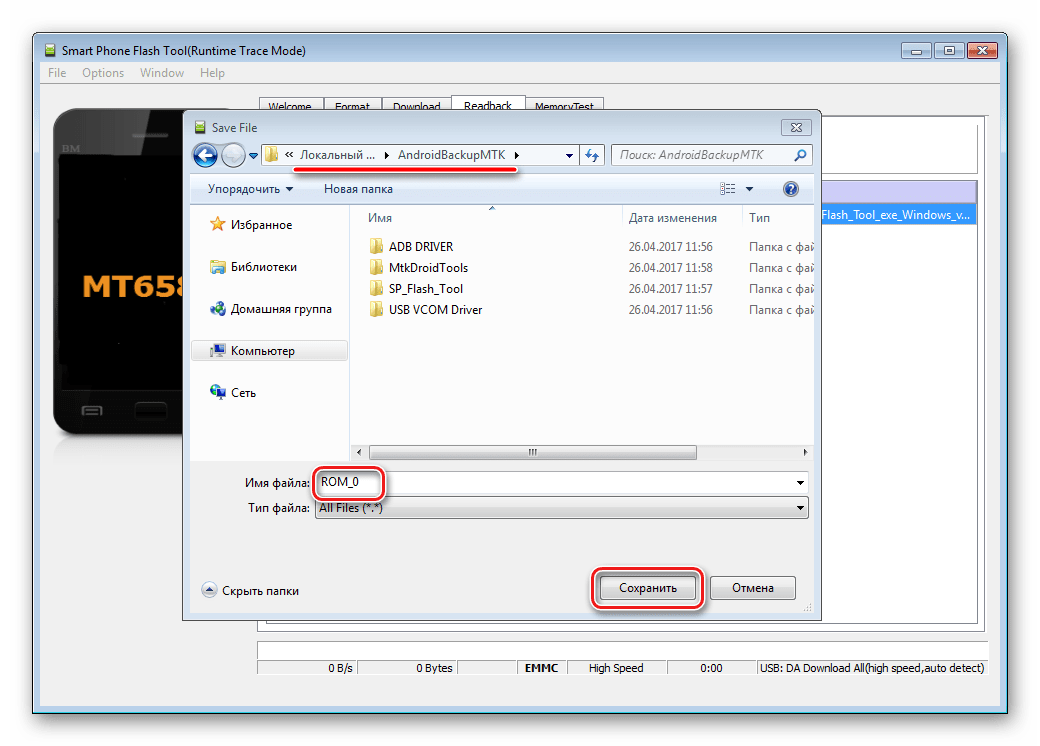
Task: Open the Тип файла All Files combo box
Action: 561,509
